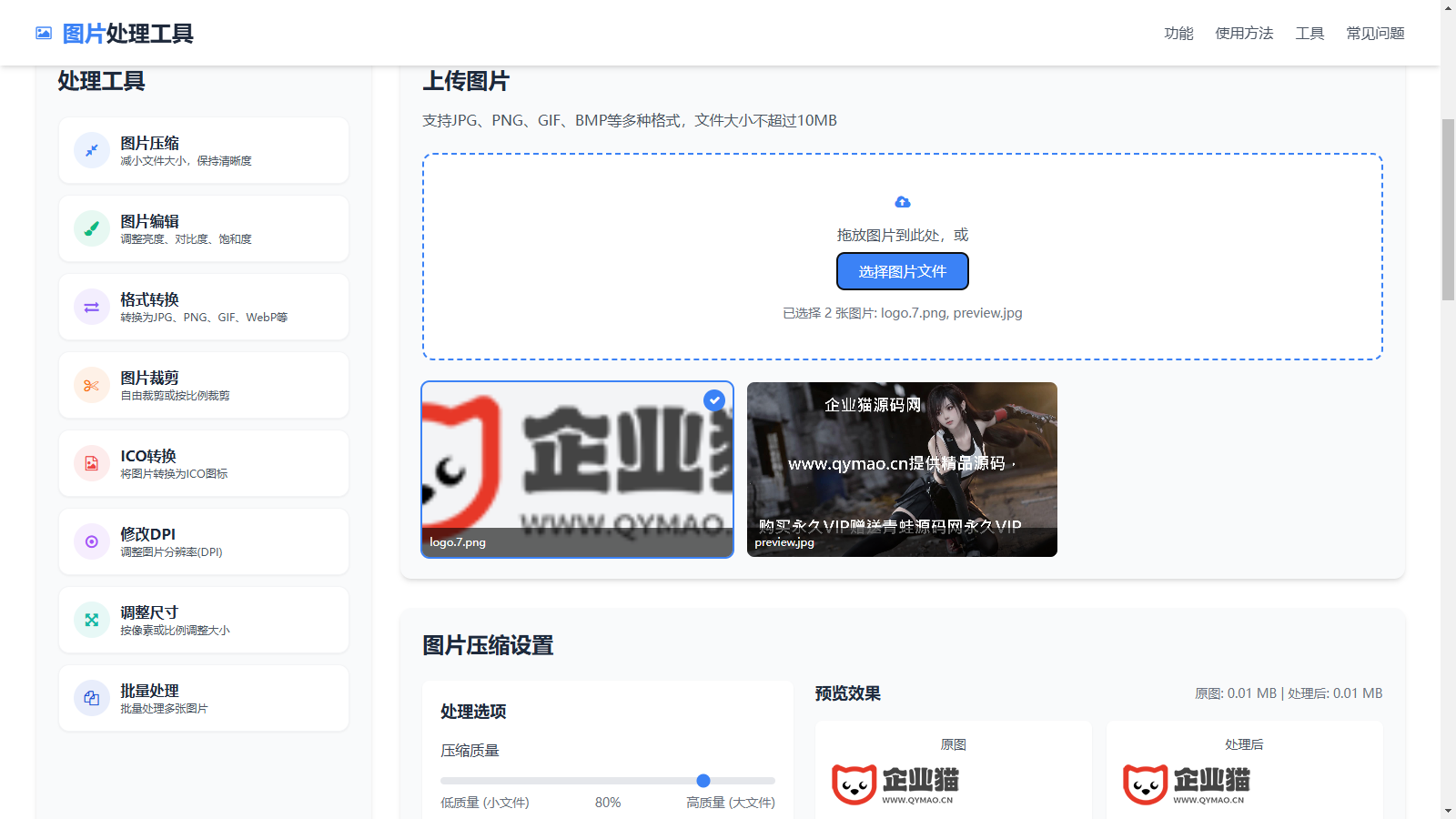Click the image logo icon in header
The image size is (1456, 819).
(x=44, y=34)
